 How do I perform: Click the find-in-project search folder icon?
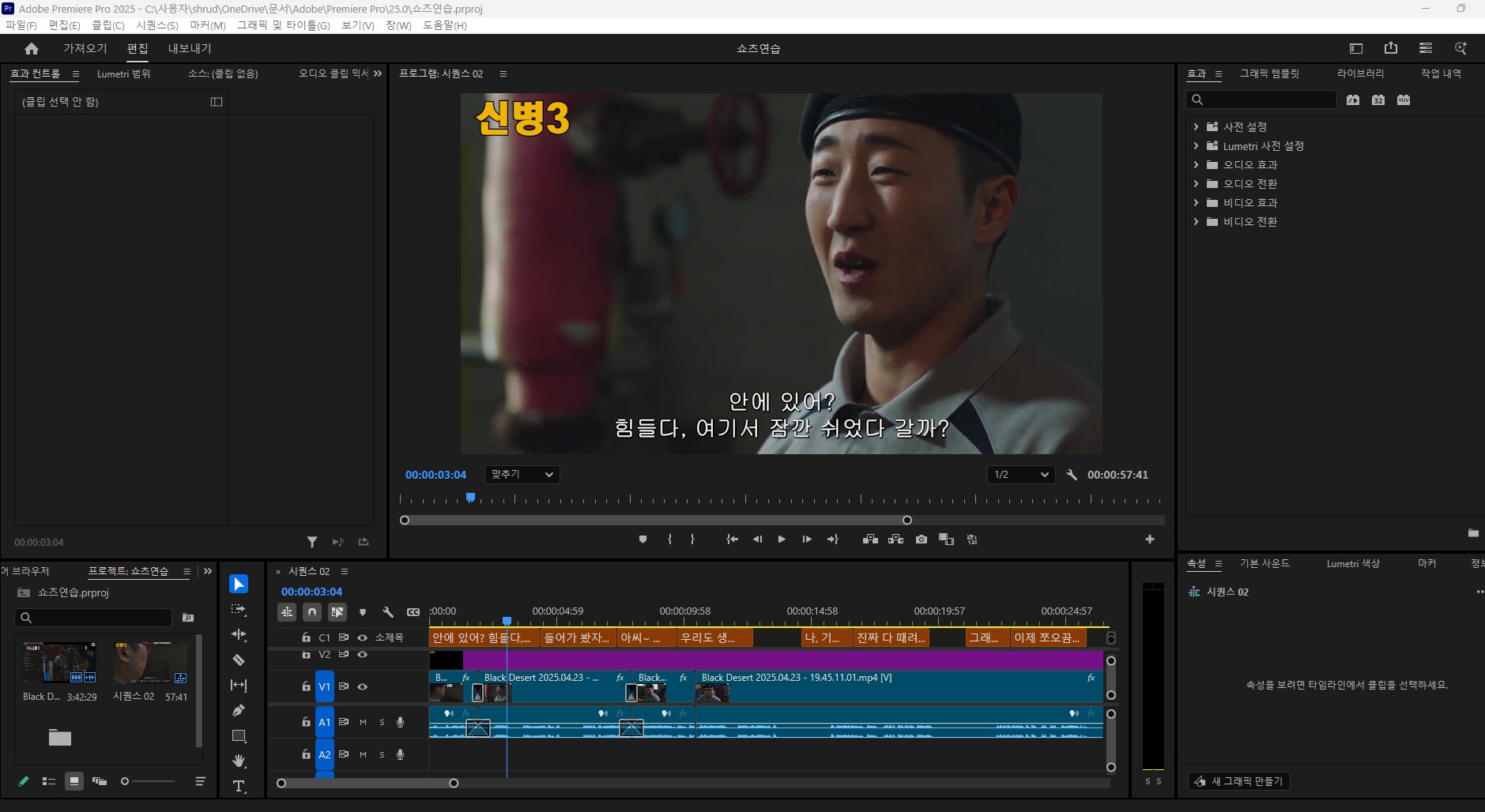[188, 618]
